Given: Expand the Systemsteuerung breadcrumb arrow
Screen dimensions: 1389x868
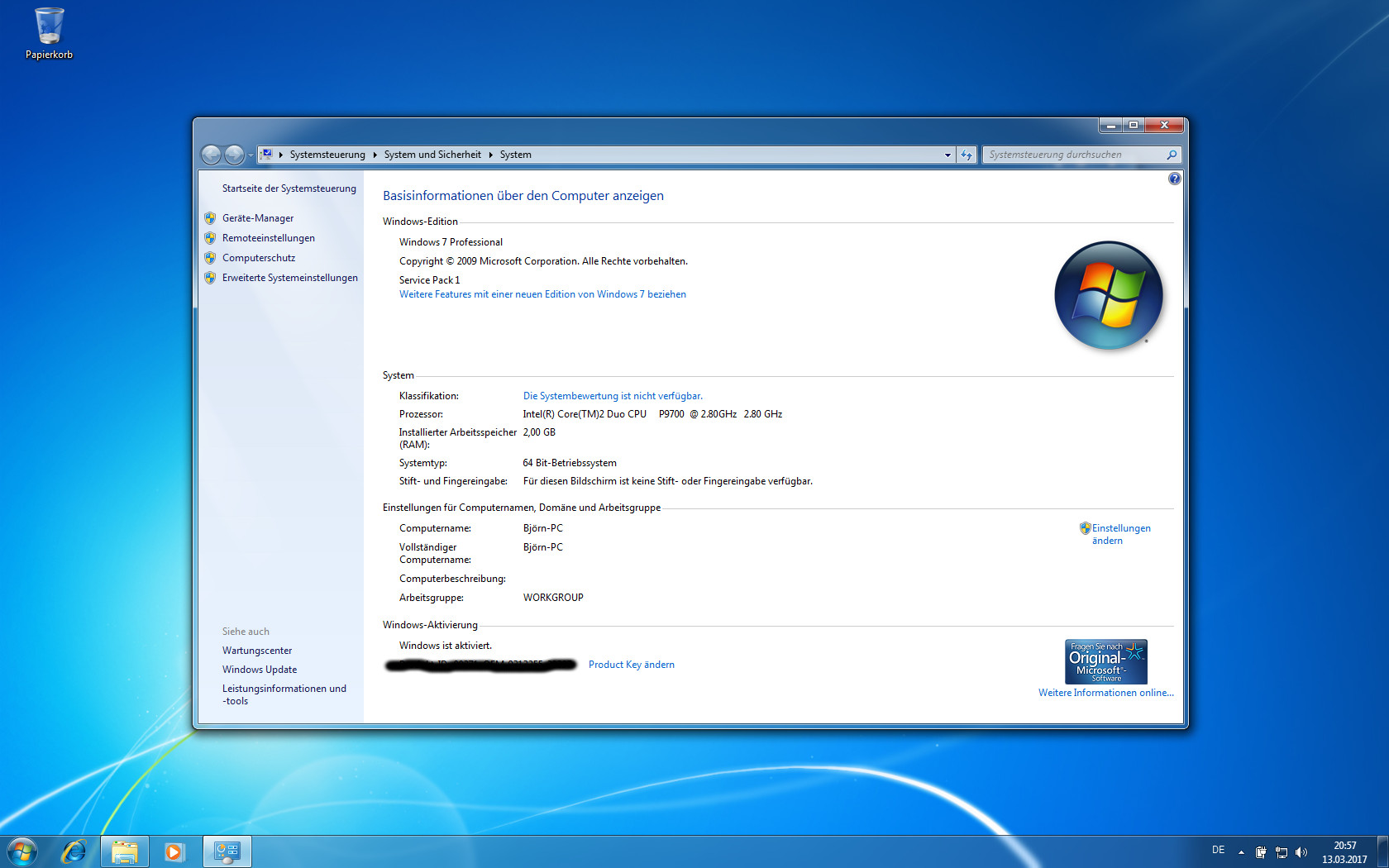Looking at the screenshot, I should [375, 155].
